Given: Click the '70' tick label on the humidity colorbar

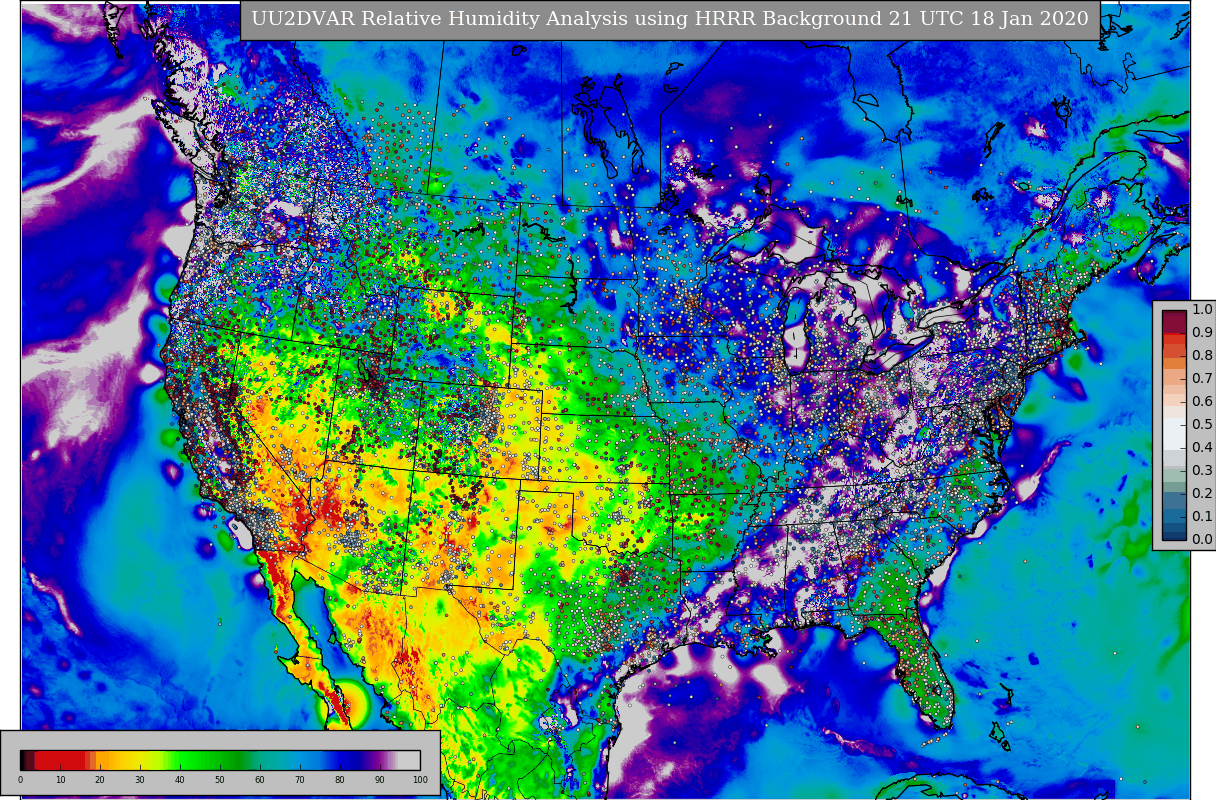Looking at the screenshot, I should [x=300, y=780].
